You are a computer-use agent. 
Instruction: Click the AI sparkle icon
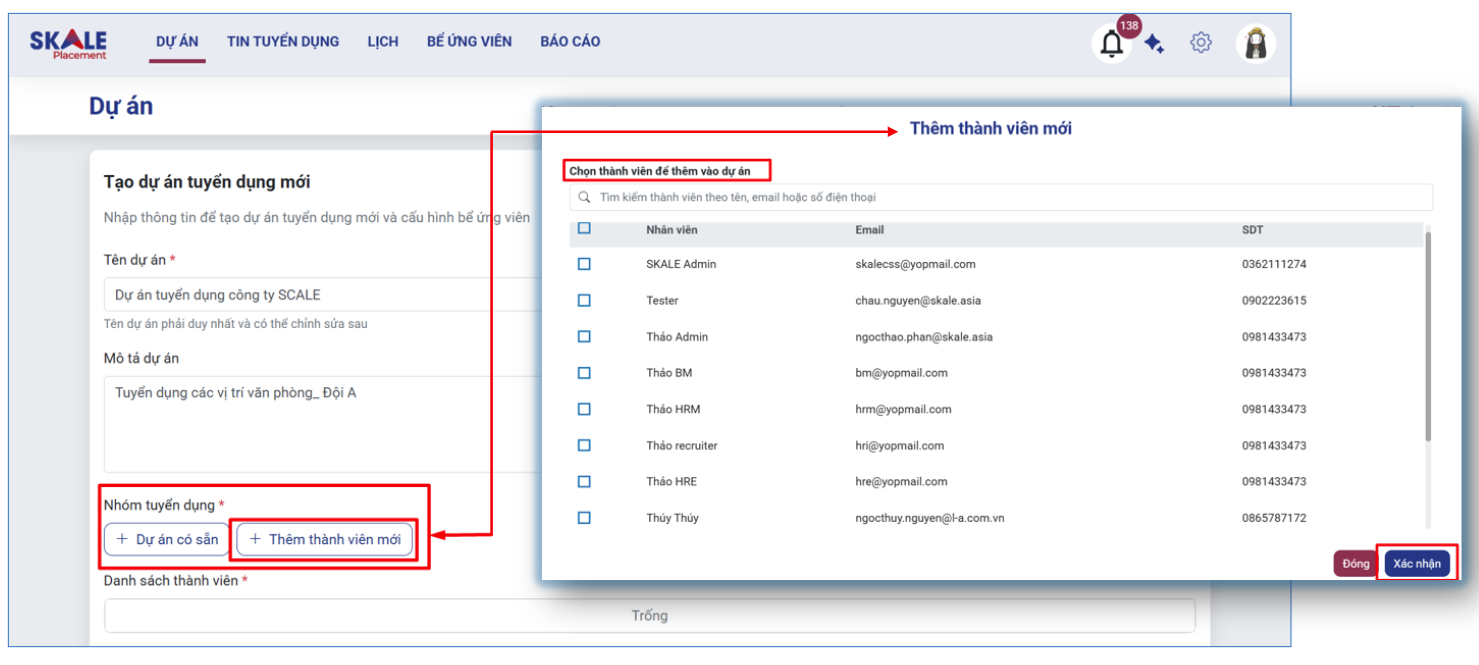click(1154, 44)
